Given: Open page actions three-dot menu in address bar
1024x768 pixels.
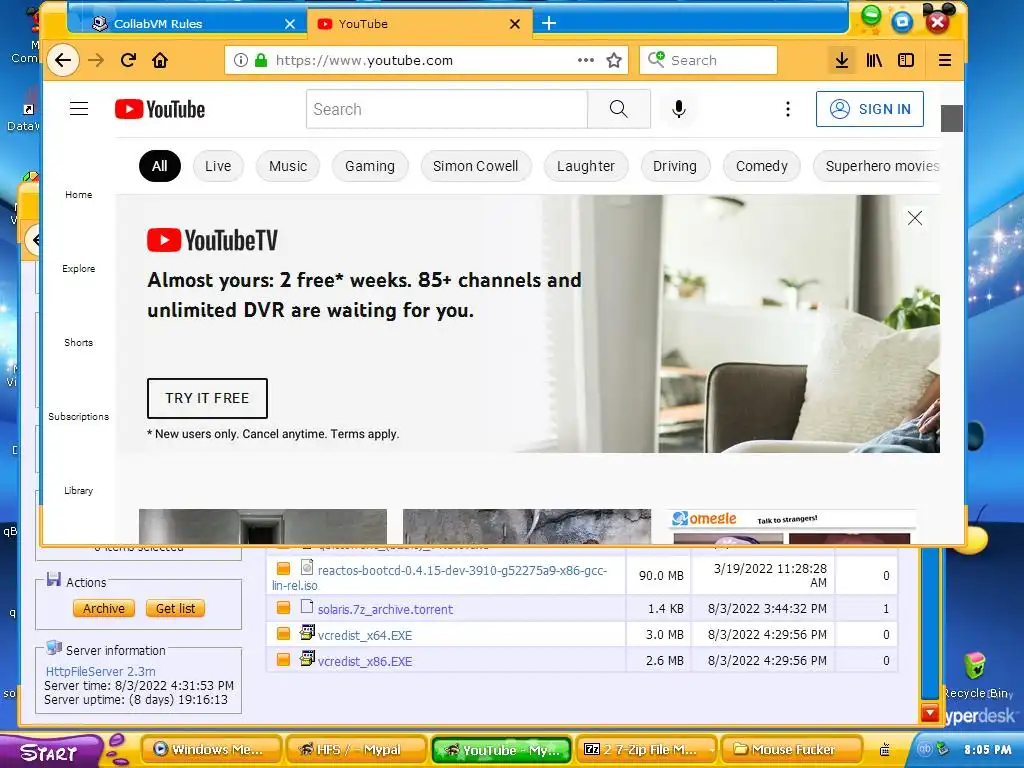Looking at the screenshot, I should [586, 60].
